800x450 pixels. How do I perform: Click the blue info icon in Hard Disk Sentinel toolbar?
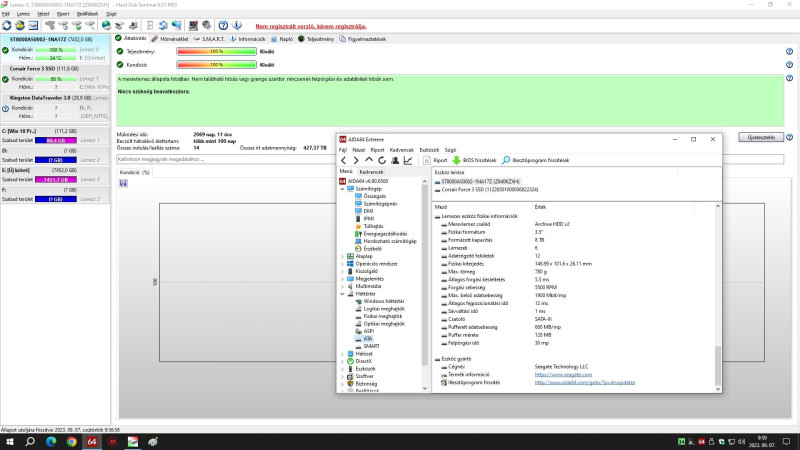237,25
